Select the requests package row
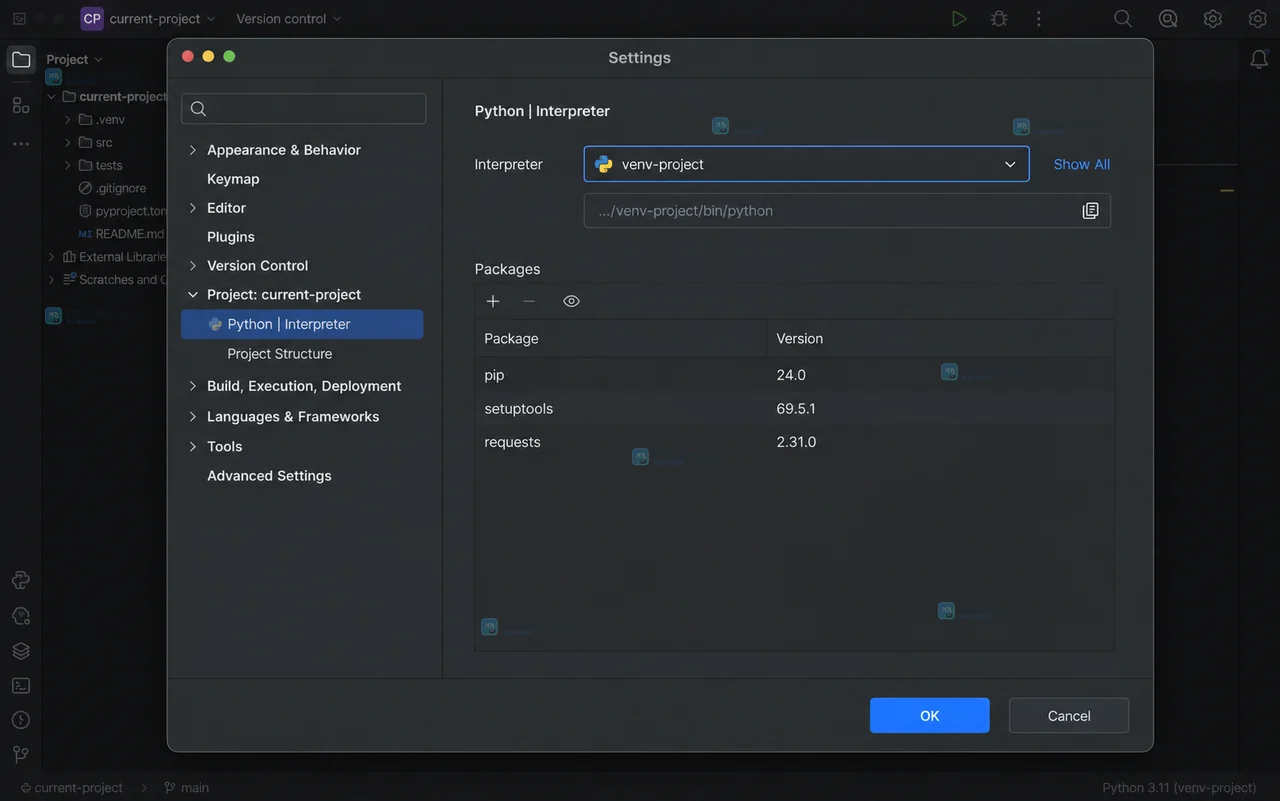Image resolution: width=1280 pixels, height=801 pixels. [x=794, y=442]
